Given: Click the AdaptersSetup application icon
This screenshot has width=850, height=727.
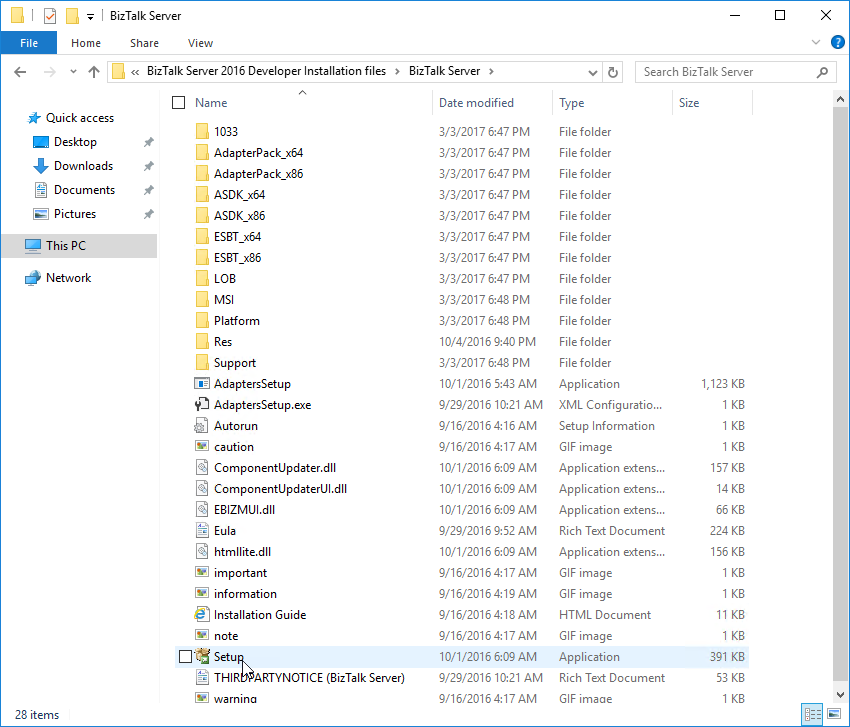Looking at the screenshot, I should click(x=202, y=384).
